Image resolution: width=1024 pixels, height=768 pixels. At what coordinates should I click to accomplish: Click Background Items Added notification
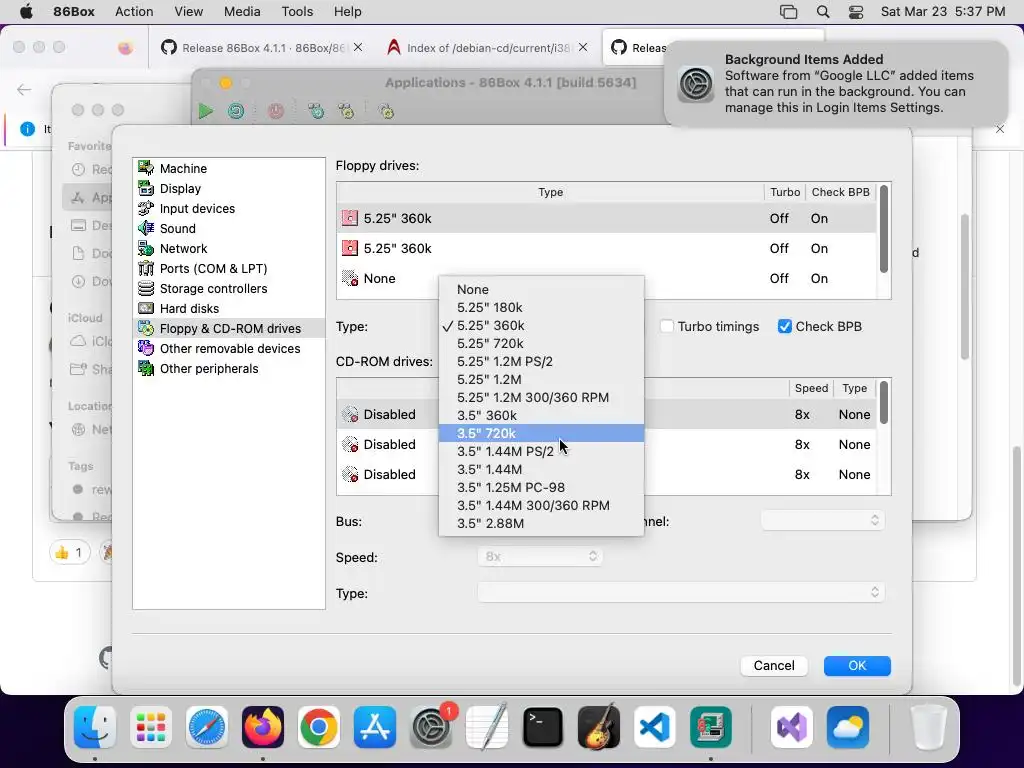tap(836, 84)
